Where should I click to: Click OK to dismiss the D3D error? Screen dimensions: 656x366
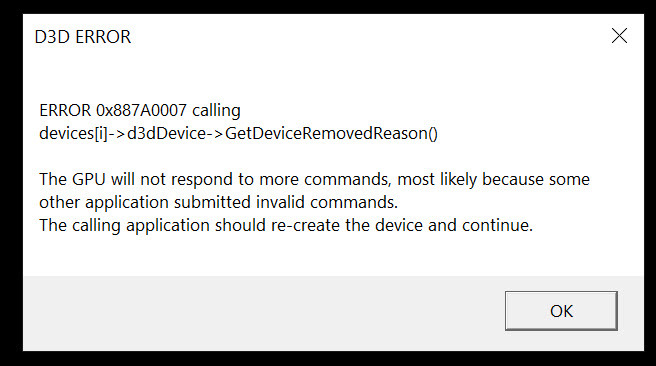tap(561, 311)
